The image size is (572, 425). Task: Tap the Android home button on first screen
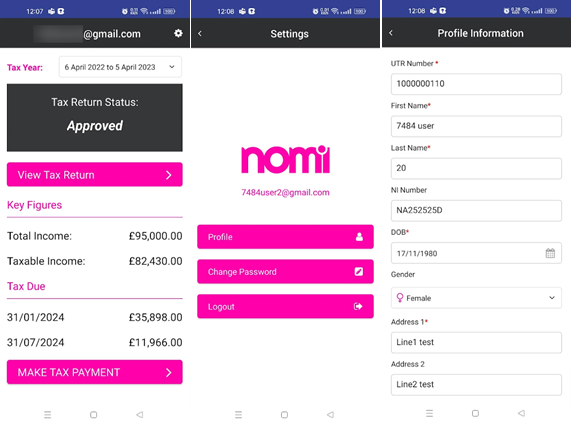[93, 414]
